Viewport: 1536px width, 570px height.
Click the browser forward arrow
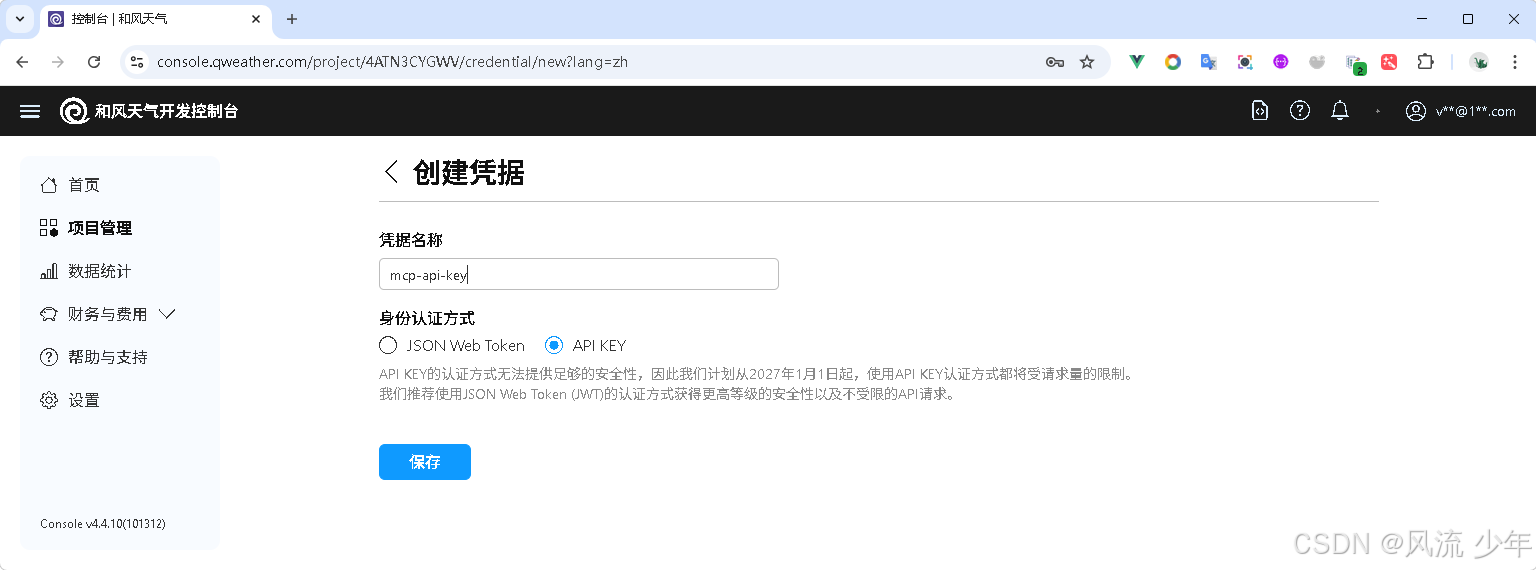(x=58, y=62)
